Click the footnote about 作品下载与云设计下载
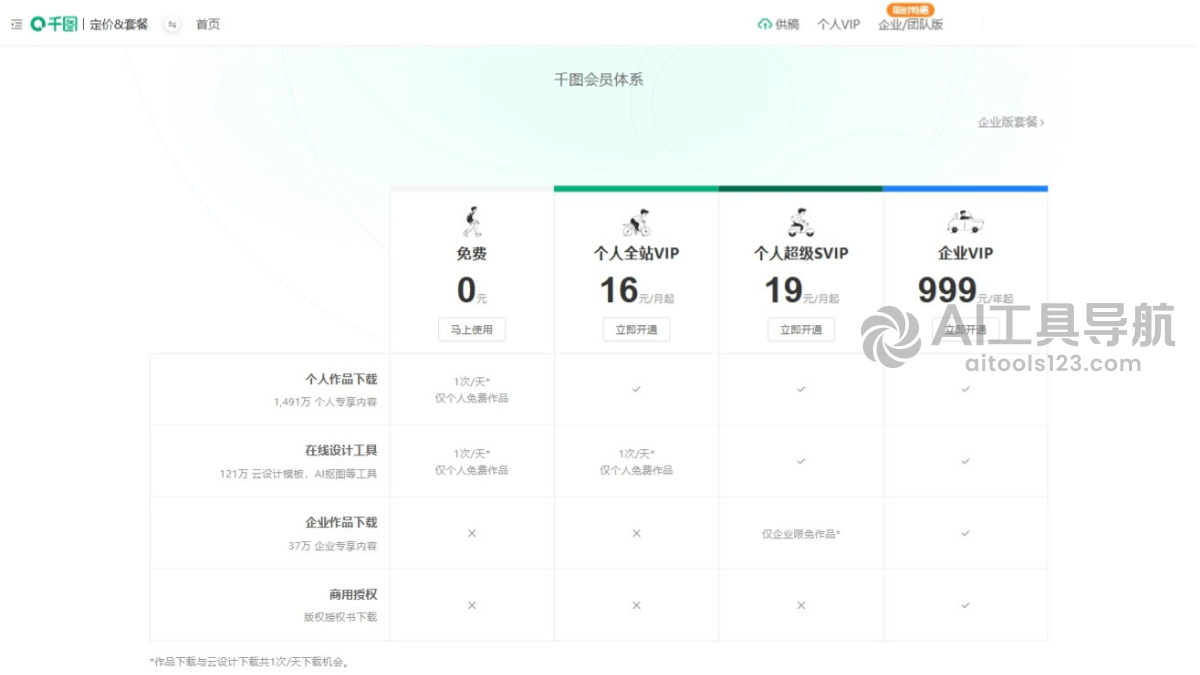The image size is (1200, 675). [x=250, y=662]
